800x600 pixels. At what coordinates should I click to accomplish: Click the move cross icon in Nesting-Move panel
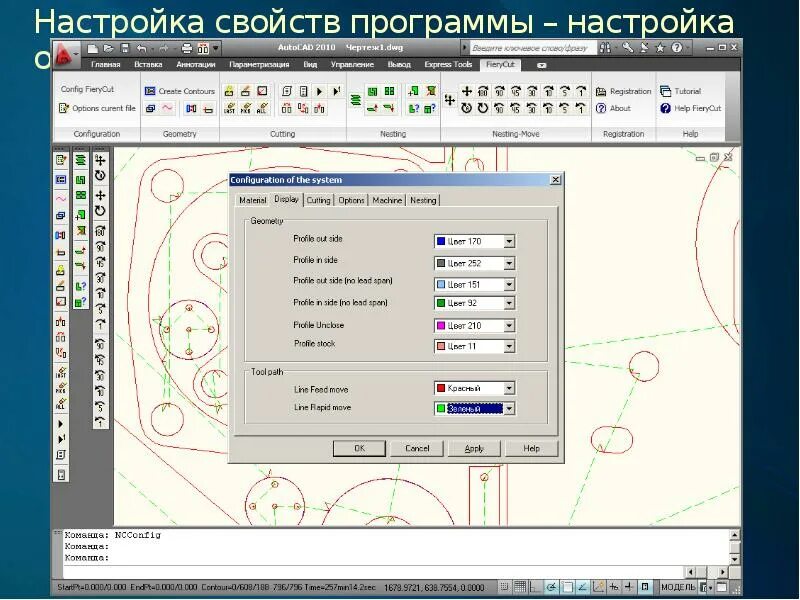(x=466, y=91)
